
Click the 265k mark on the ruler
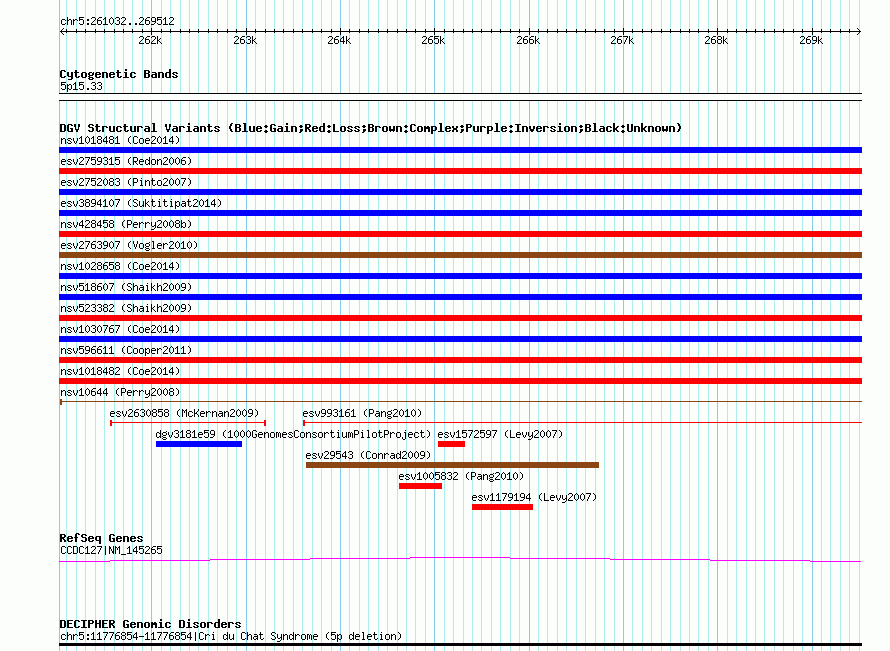[x=433, y=41]
